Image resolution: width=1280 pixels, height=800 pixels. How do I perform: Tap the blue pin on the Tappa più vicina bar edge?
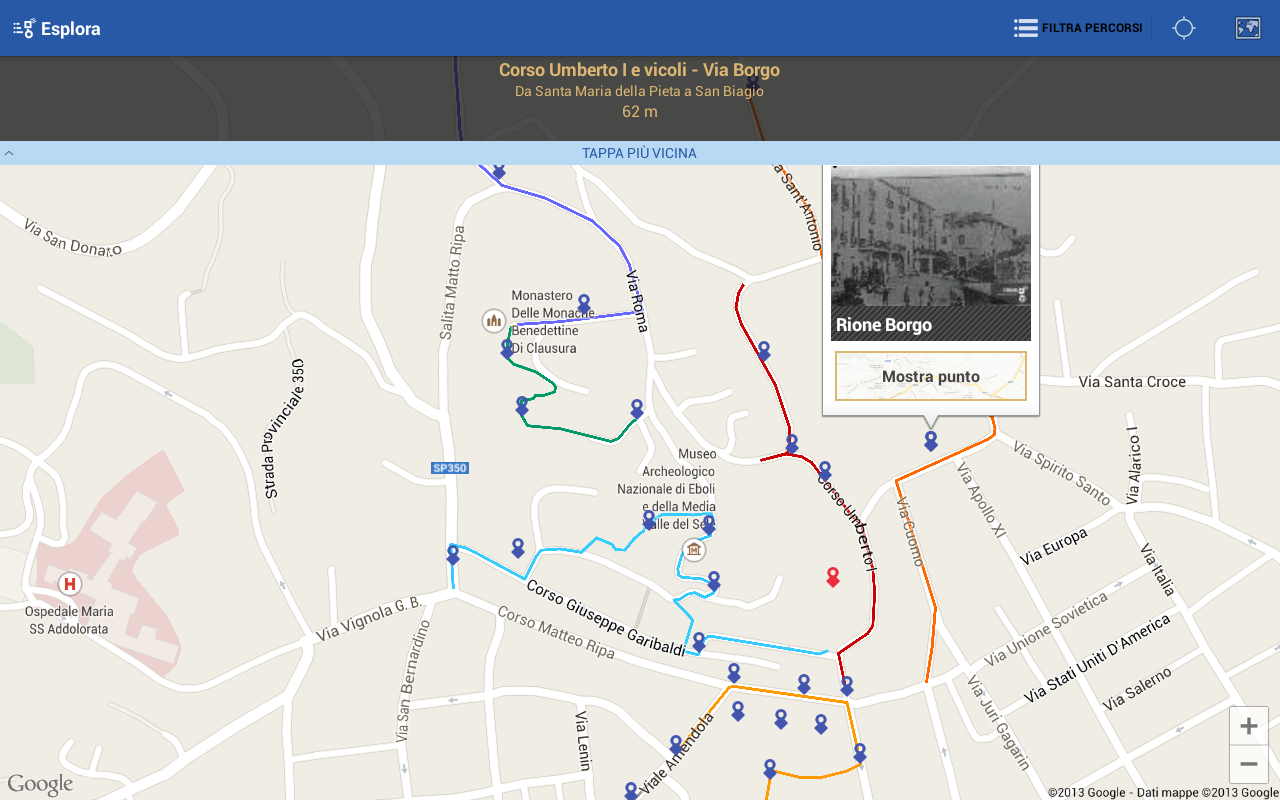pyautogui.click(x=499, y=171)
